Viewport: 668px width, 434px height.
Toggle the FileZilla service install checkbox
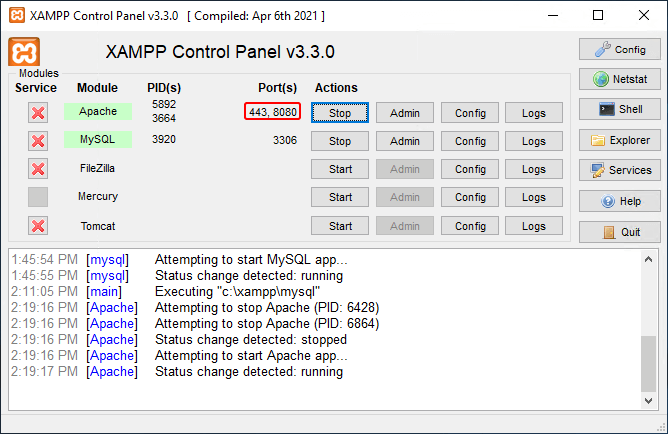pos(38,169)
